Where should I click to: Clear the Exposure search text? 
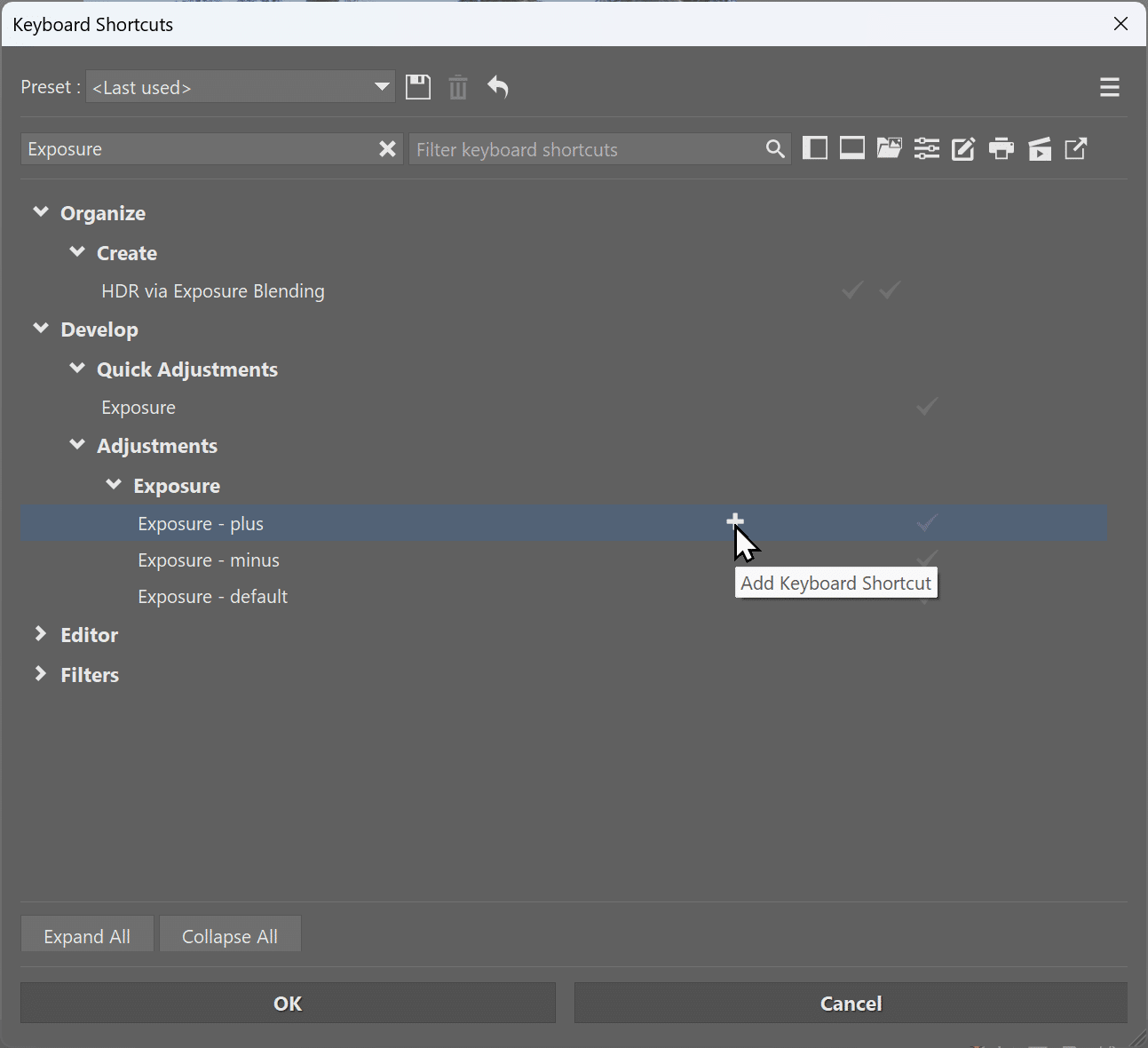tap(387, 149)
